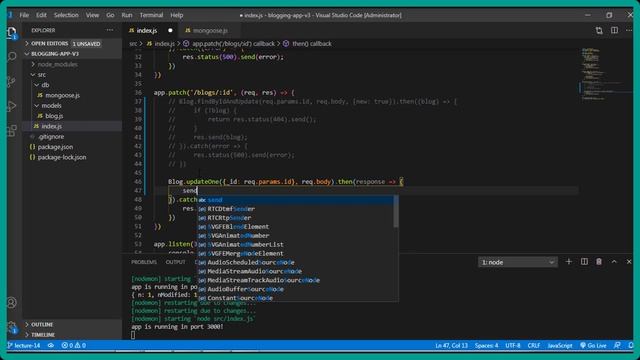Switch to the mongoose.js editor tab
Image resolution: width=640 pixels, height=360 pixels.
(210, 31)
